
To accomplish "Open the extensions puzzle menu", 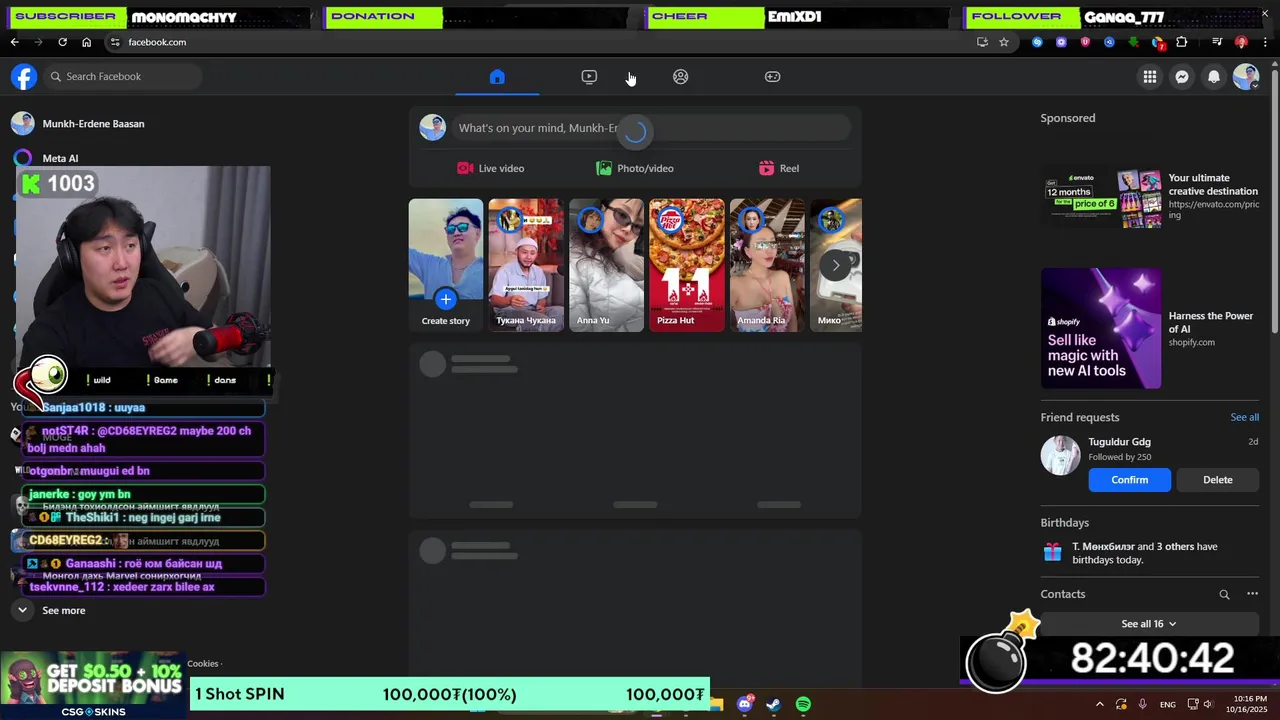I will [1182, 42].
